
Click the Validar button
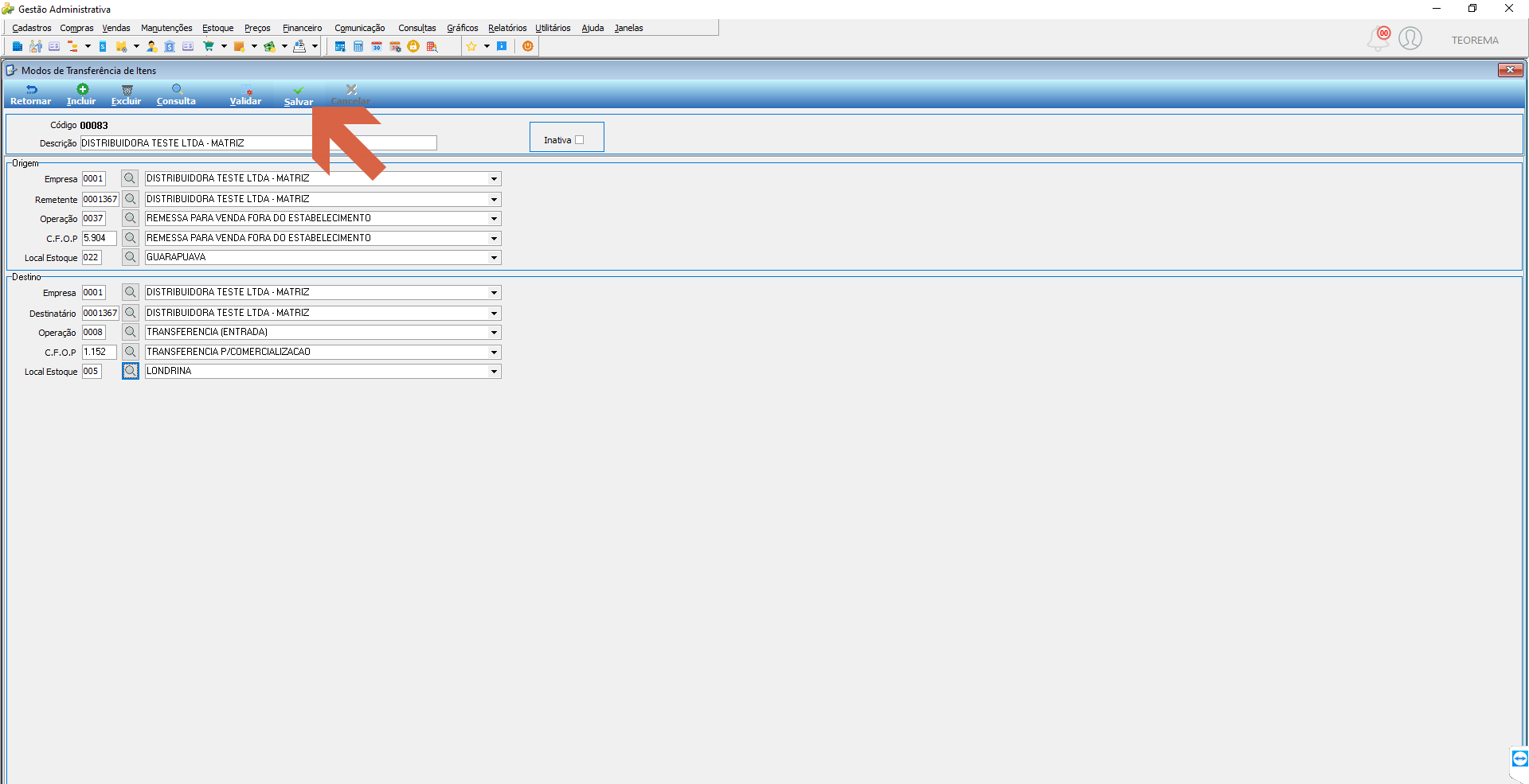click(x=246, y=96)
